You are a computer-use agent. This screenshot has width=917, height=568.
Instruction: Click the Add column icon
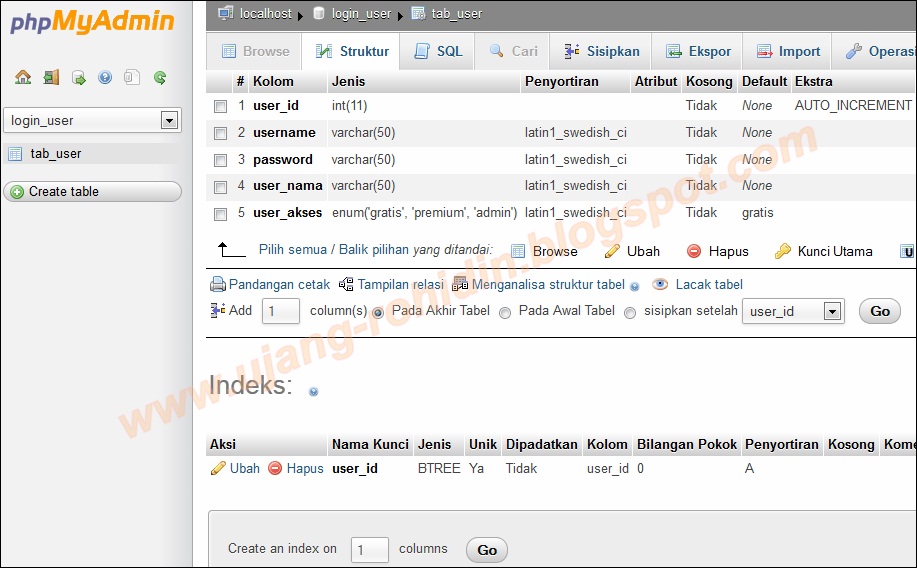point(218,311)
